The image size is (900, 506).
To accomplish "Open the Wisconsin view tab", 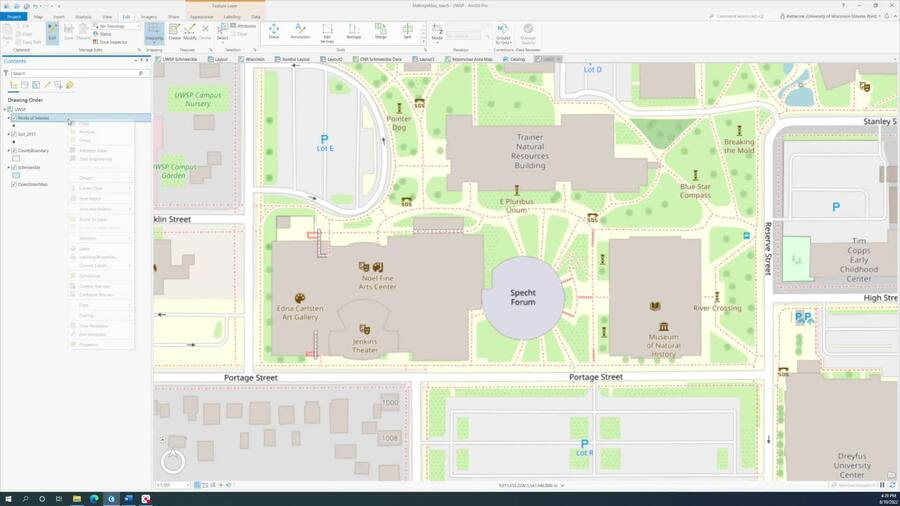I will 252,59.
